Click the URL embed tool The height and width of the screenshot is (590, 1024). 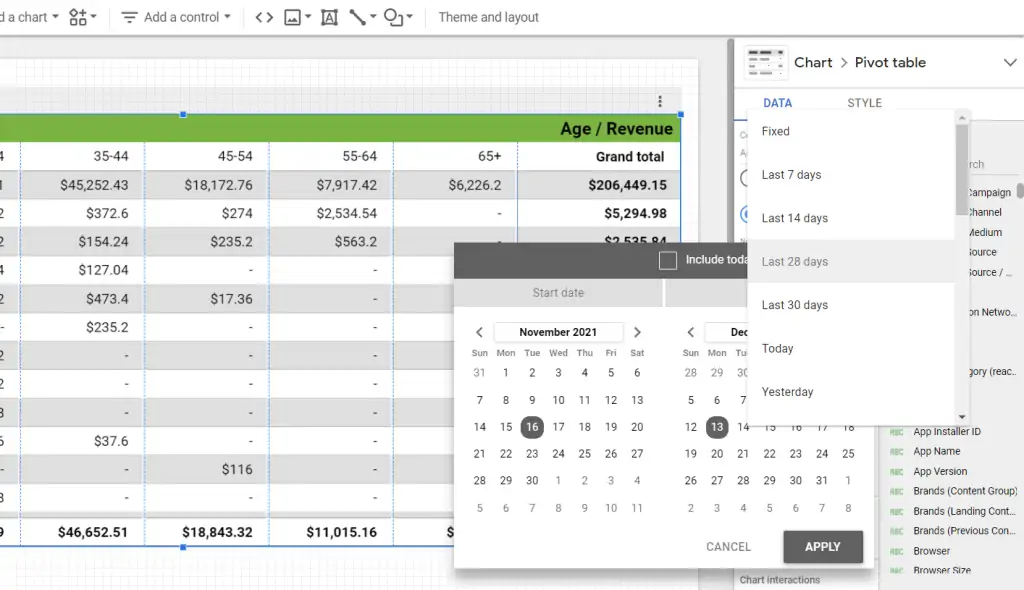click(x=264, y=17)
